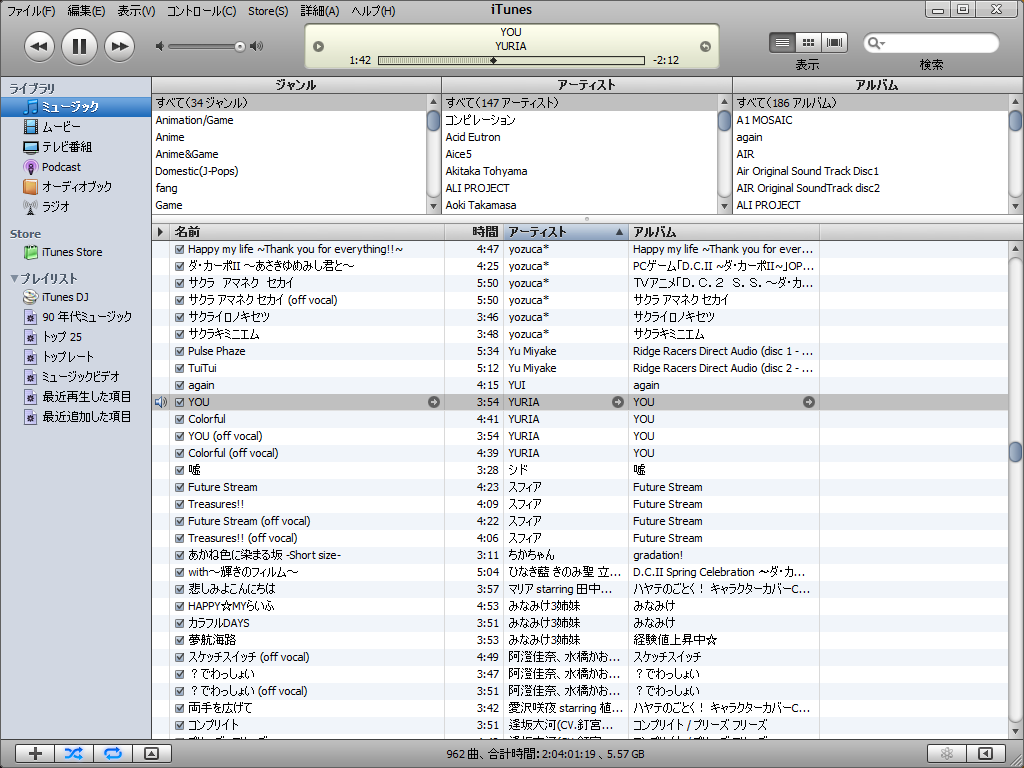1024x768 pixels.
Task: Select Acid Eutron in artist list
Action: click(x=580, y=137)
